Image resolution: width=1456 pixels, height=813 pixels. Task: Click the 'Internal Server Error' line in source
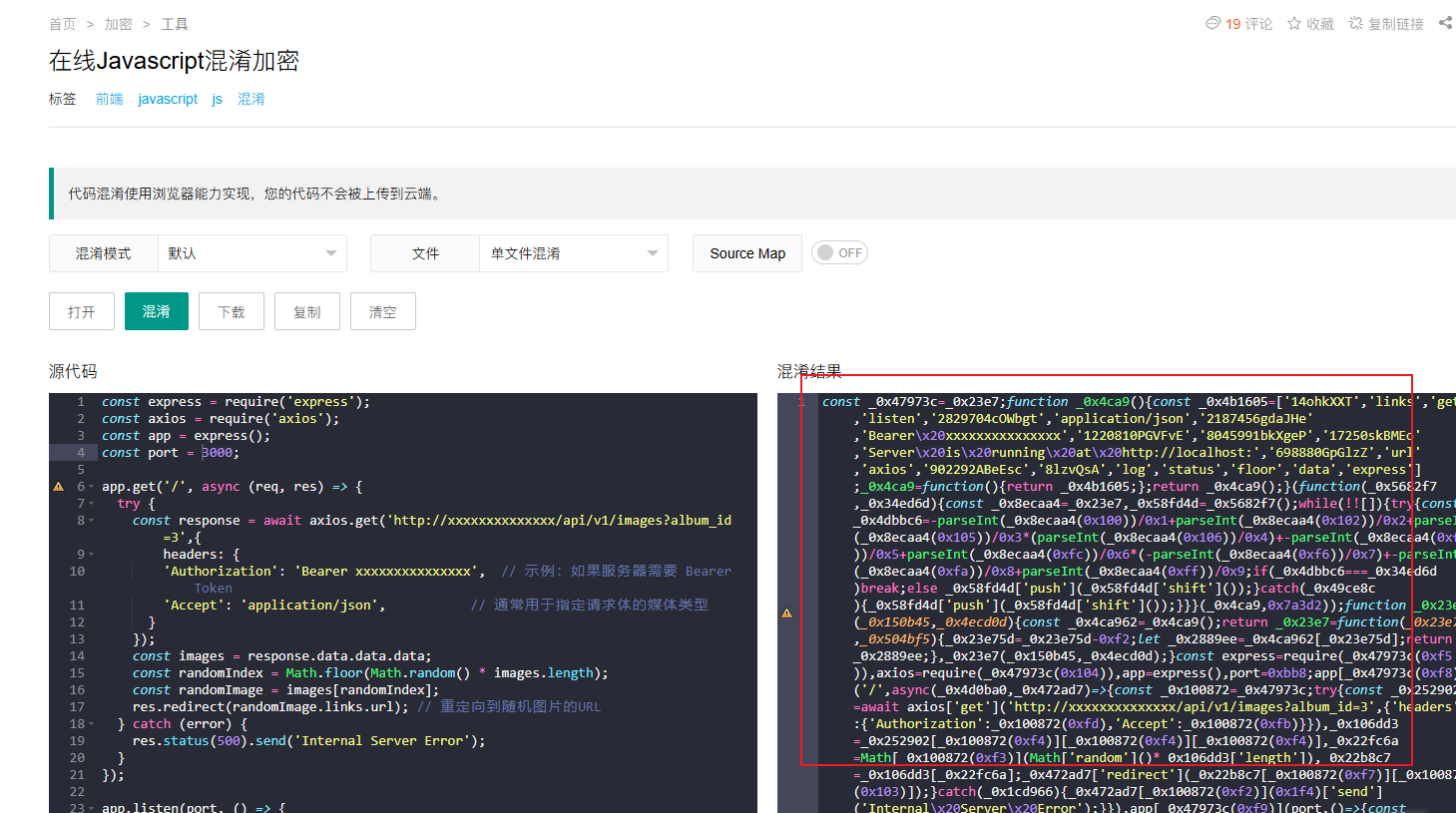[309, 741]
